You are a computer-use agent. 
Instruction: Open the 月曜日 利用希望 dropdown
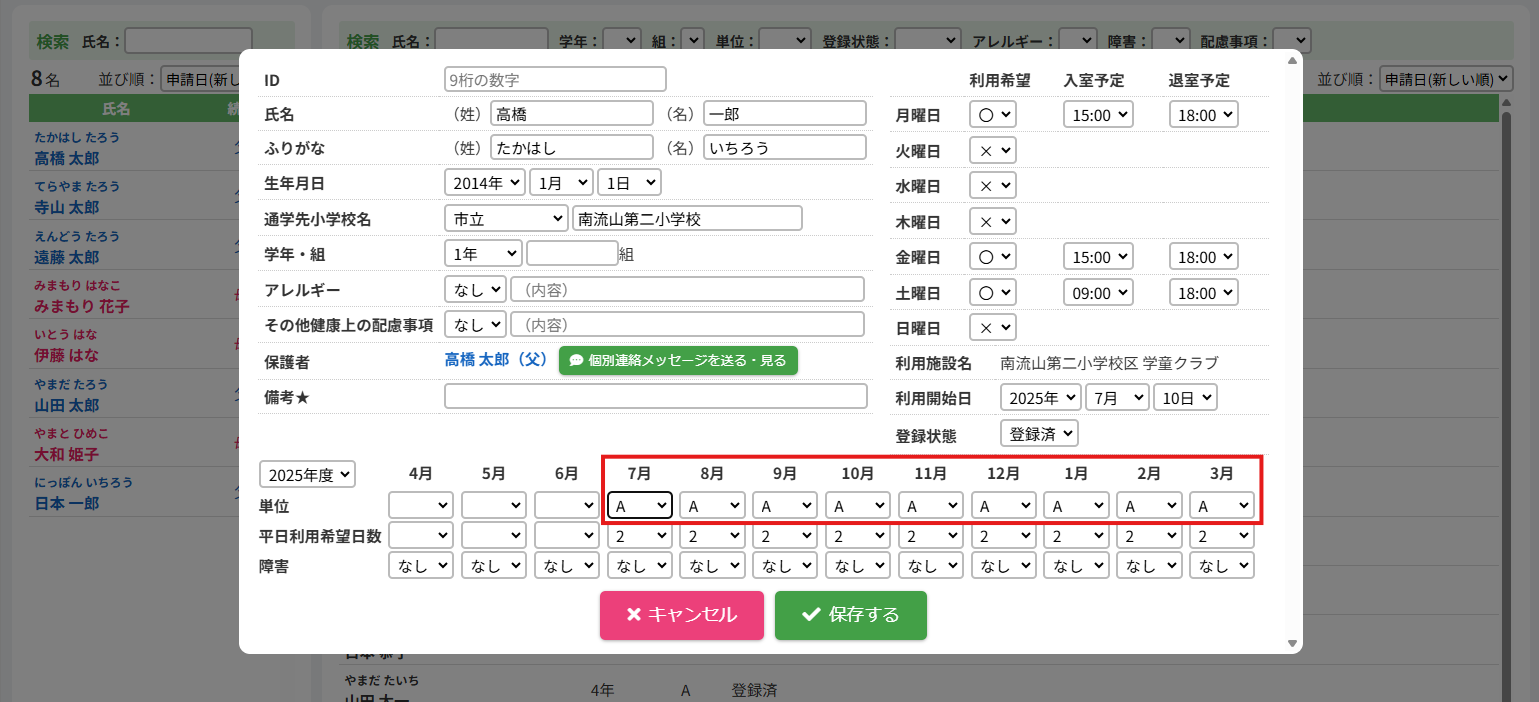click(992, 115)
